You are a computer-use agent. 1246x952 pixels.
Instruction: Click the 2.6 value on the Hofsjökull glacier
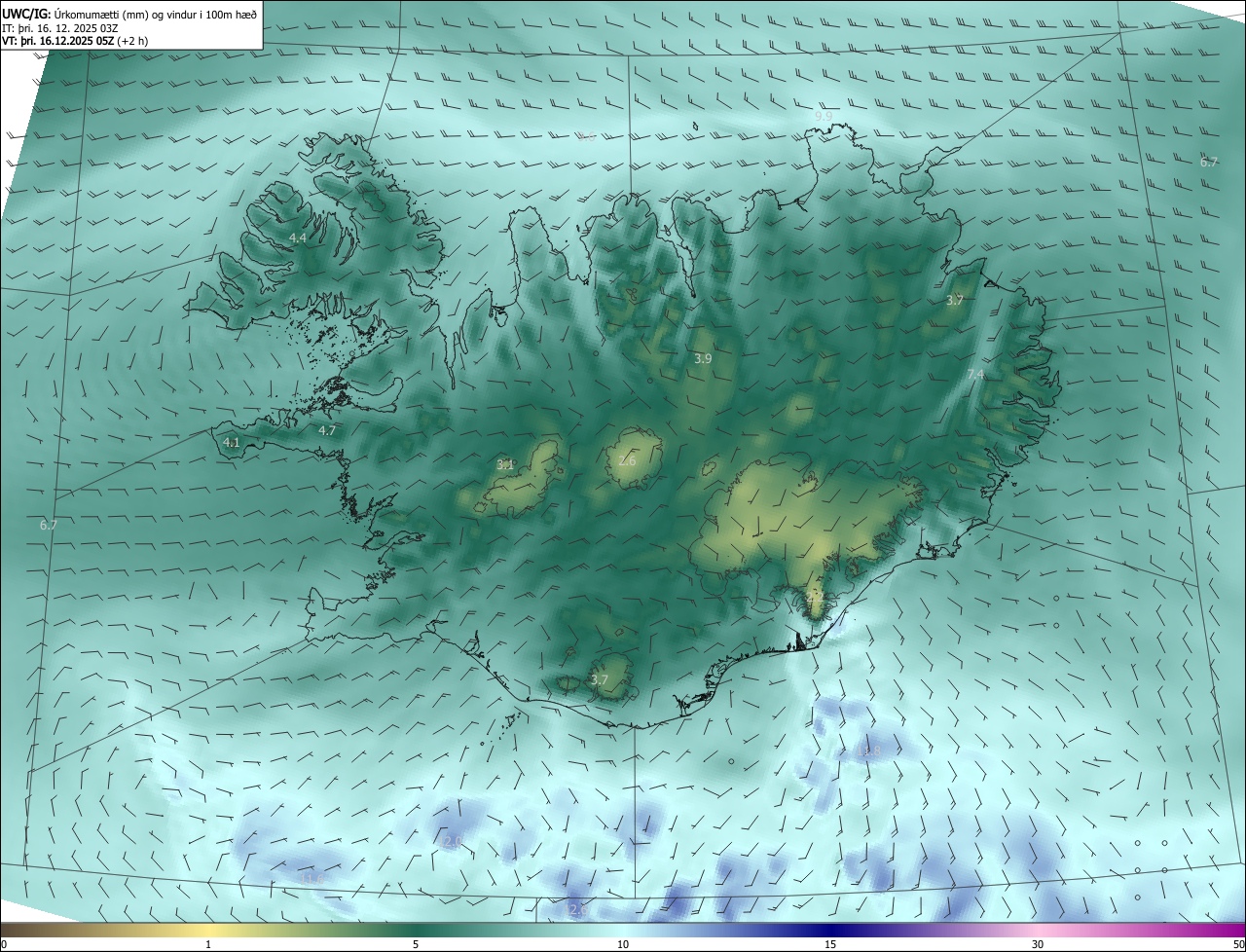click(x=627, y=460)
